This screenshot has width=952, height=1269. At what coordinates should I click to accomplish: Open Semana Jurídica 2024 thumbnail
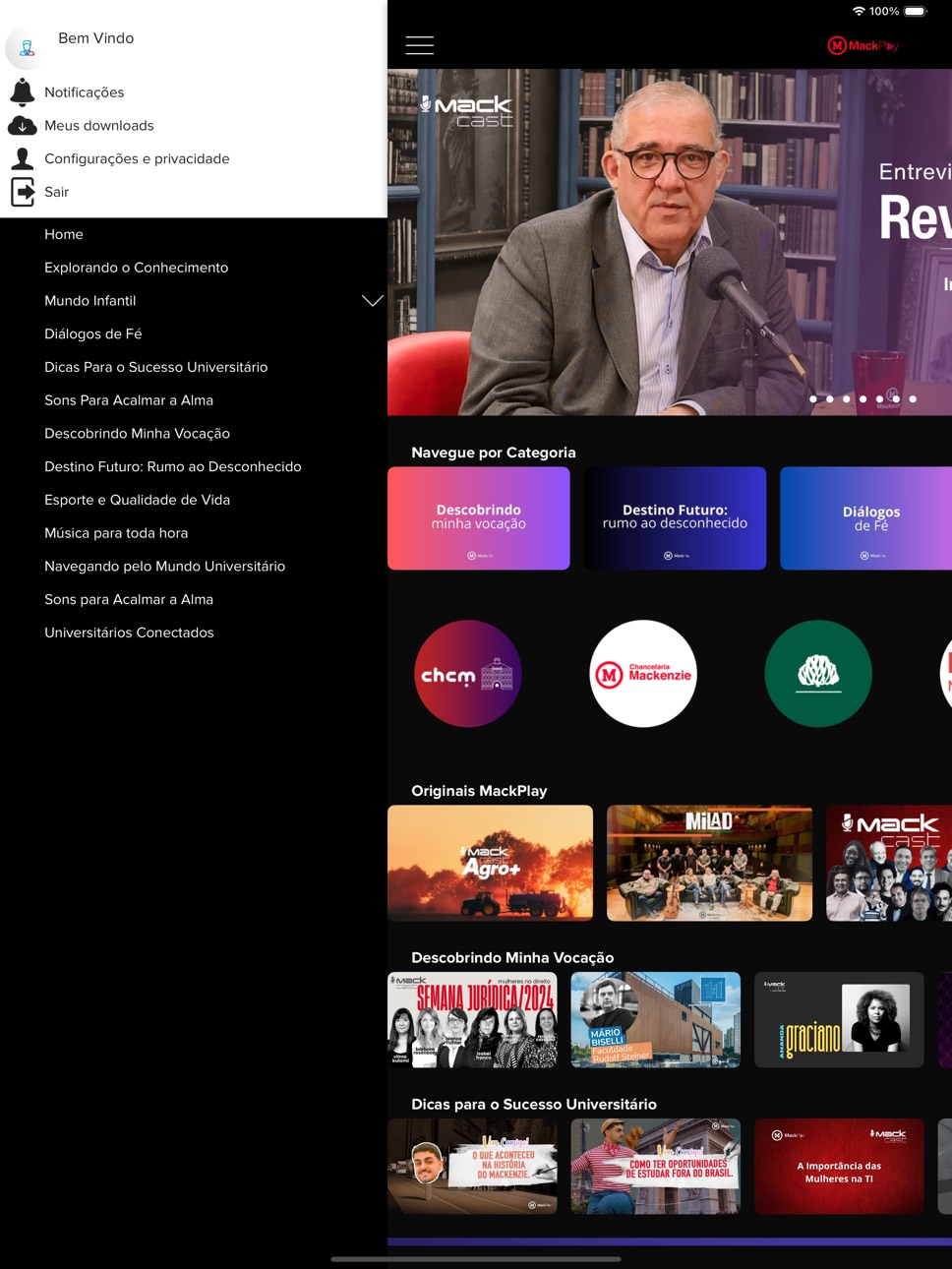[472, 1020]
